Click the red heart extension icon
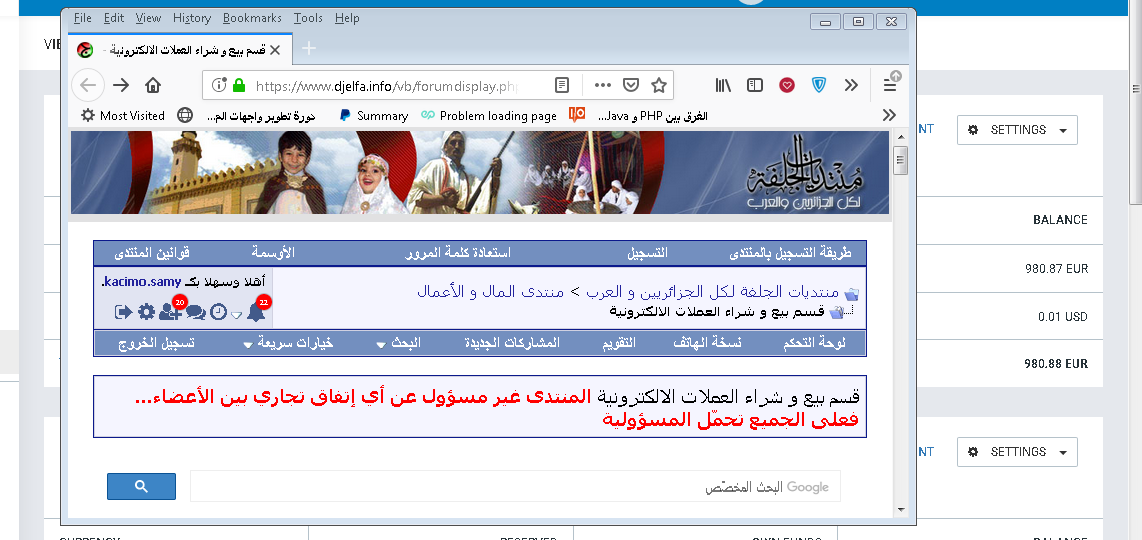Screen dimensions: 1142x540 pyautogui.click(x=787, y=85)
